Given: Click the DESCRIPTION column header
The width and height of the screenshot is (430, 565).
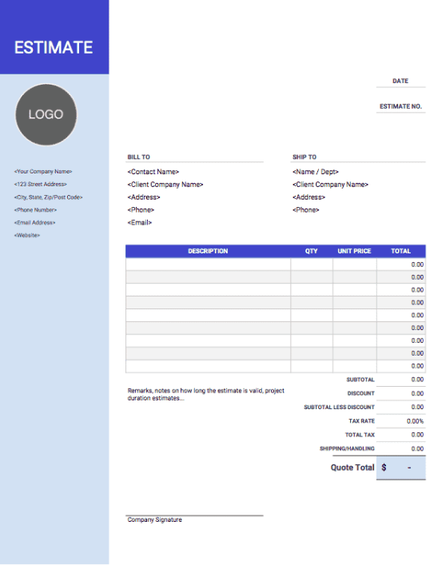Looking at the screenshot, I should [208, 251].
